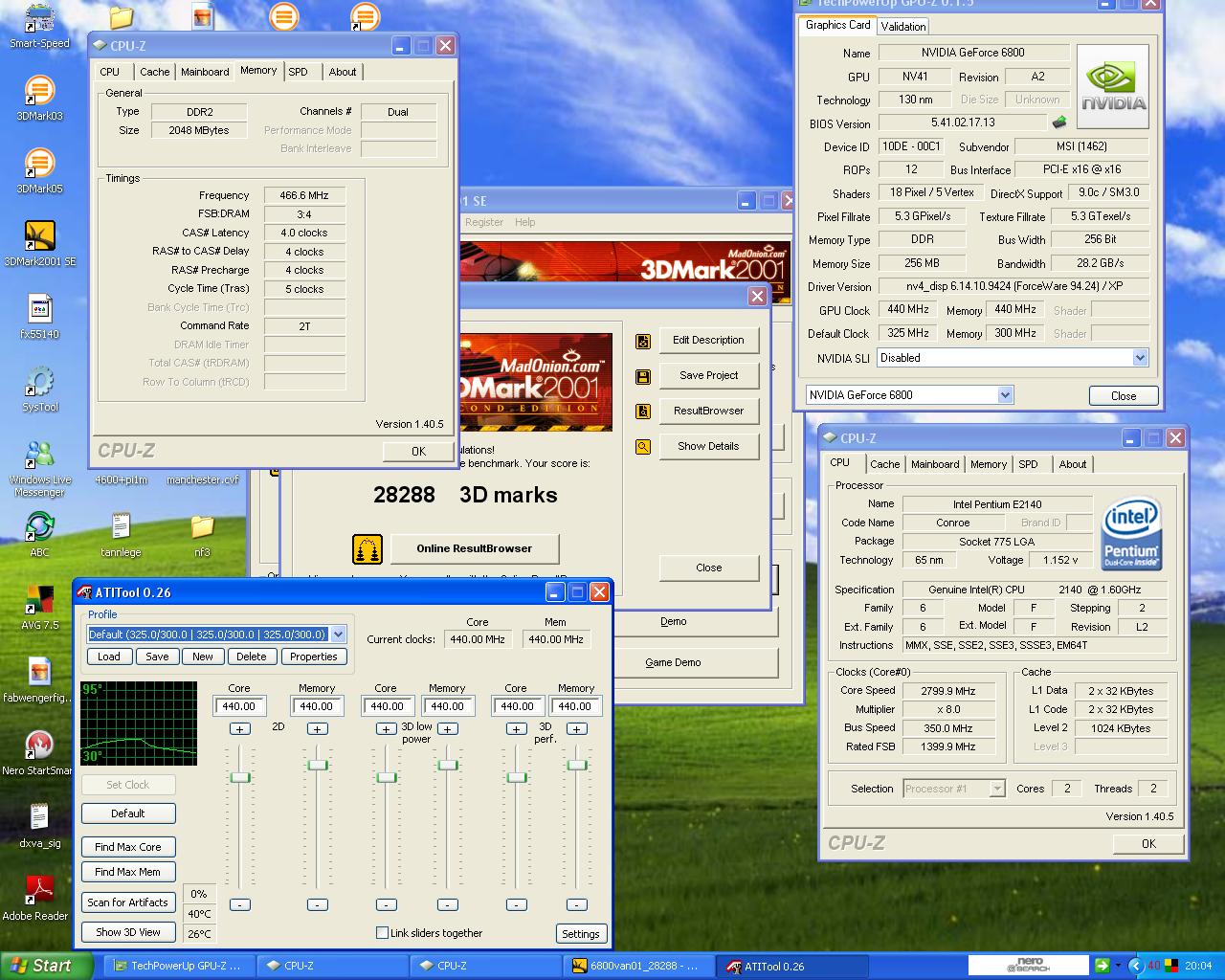Open the 3DMark05 desktop icon

coord(39,170)
